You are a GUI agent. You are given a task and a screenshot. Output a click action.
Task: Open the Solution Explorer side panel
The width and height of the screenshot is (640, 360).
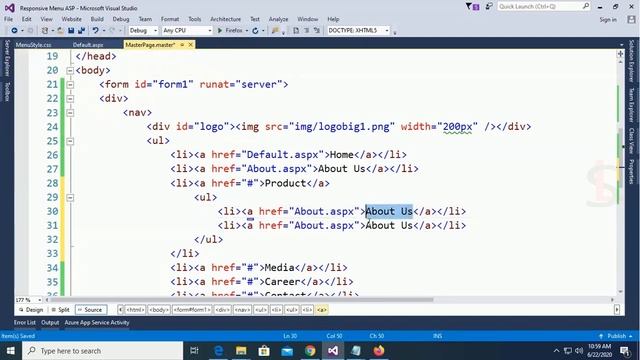tap(631, 61)
